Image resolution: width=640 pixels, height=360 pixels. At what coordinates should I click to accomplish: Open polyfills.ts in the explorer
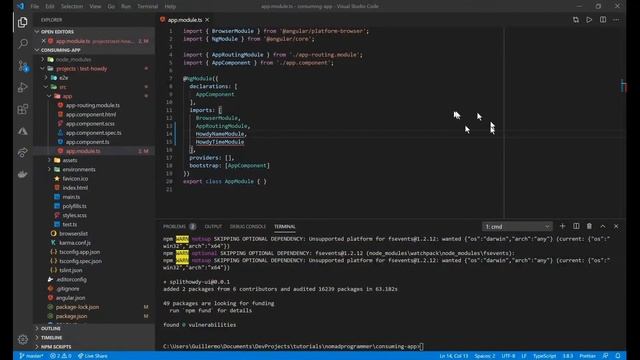pyautogui.click(x=74, y=206)
